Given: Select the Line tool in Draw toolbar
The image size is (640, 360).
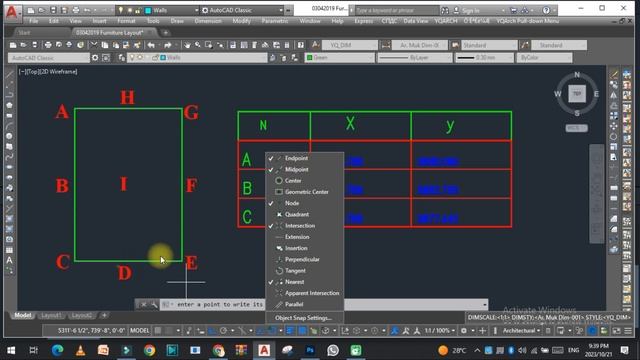Looking at the screenshot, I should point(9,74).
